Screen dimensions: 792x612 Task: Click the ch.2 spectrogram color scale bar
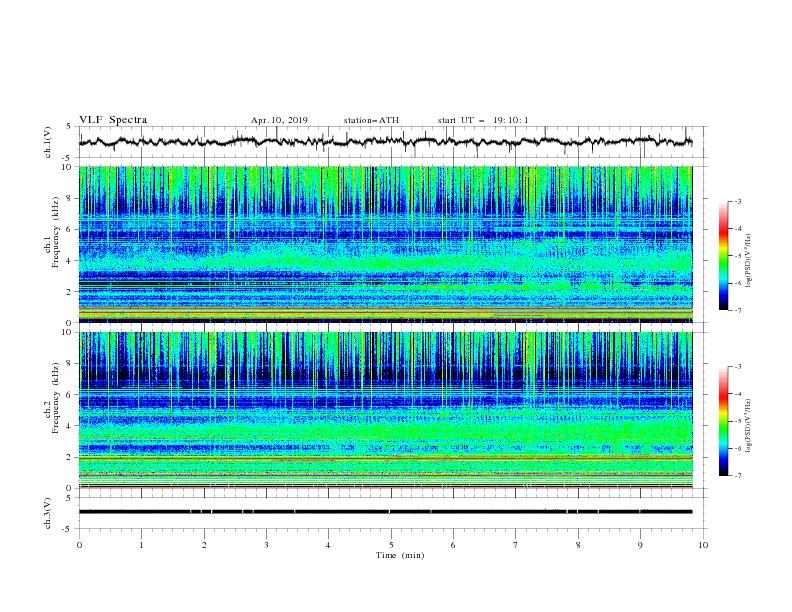[x=723, y=421]
